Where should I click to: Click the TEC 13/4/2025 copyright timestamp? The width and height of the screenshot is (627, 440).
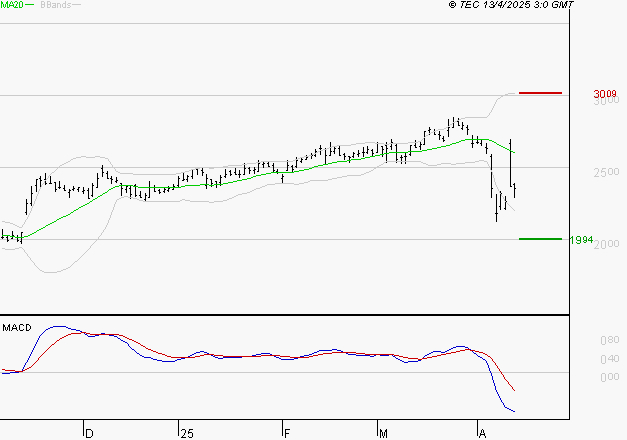pyautogui.click(x=511, y=5)
